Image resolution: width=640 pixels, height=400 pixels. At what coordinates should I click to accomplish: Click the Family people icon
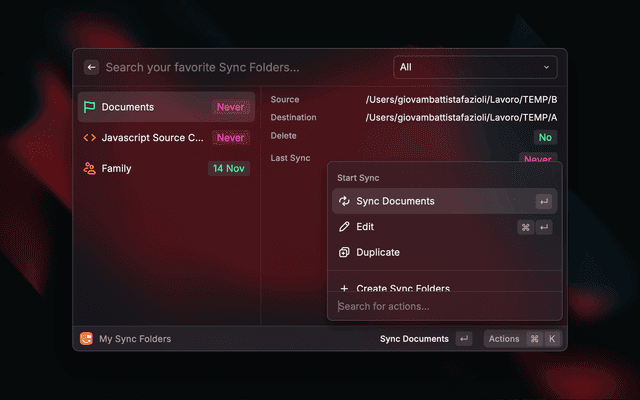click(x=90, y=169)
